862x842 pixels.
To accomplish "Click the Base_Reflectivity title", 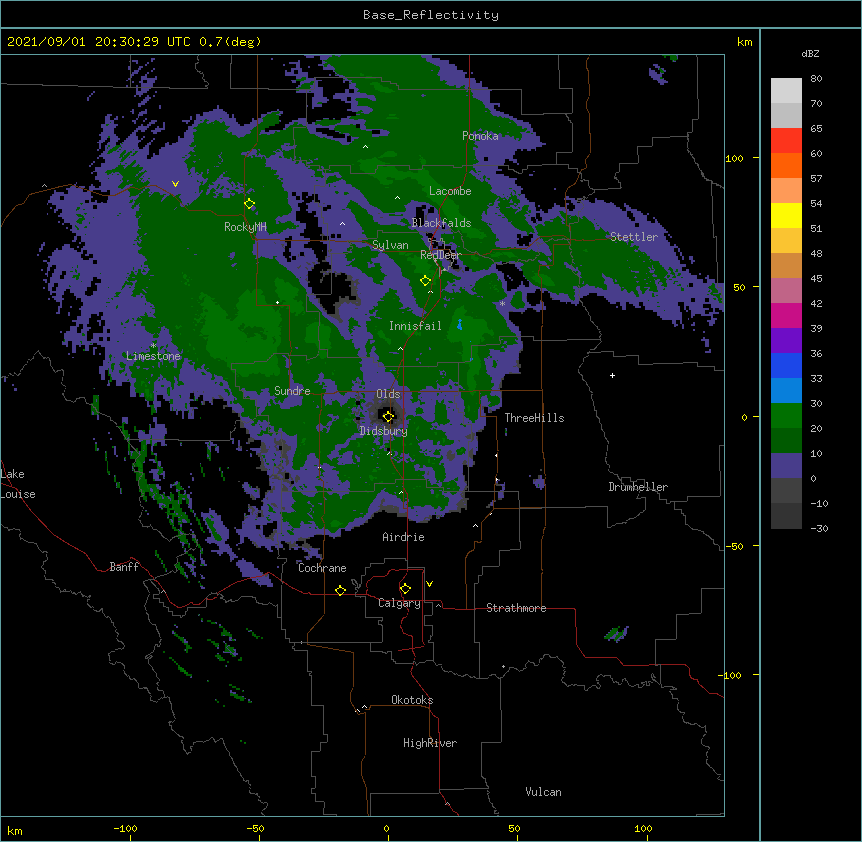I will click(431, 15).
